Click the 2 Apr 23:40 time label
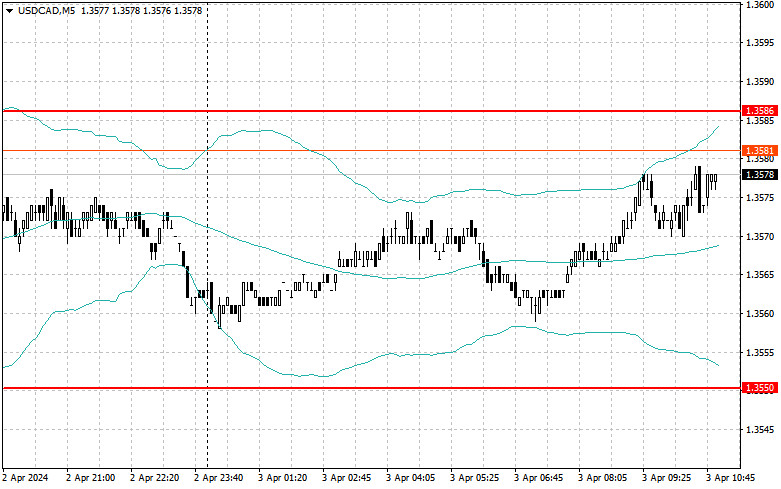This screenshot has width=781, height=489. (x=219, y=478)
